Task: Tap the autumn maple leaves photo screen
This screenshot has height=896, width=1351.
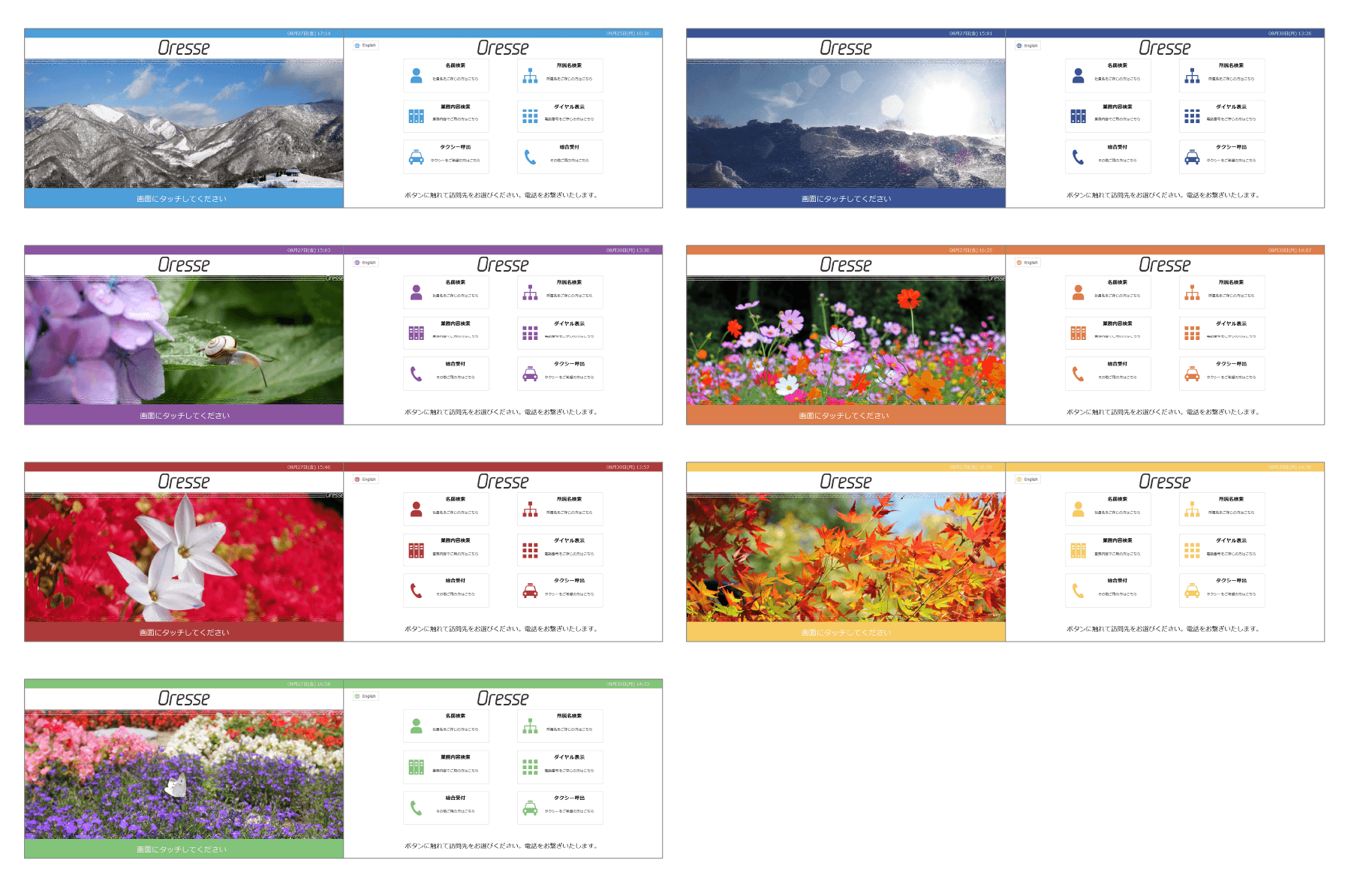Action: [846, 558]
